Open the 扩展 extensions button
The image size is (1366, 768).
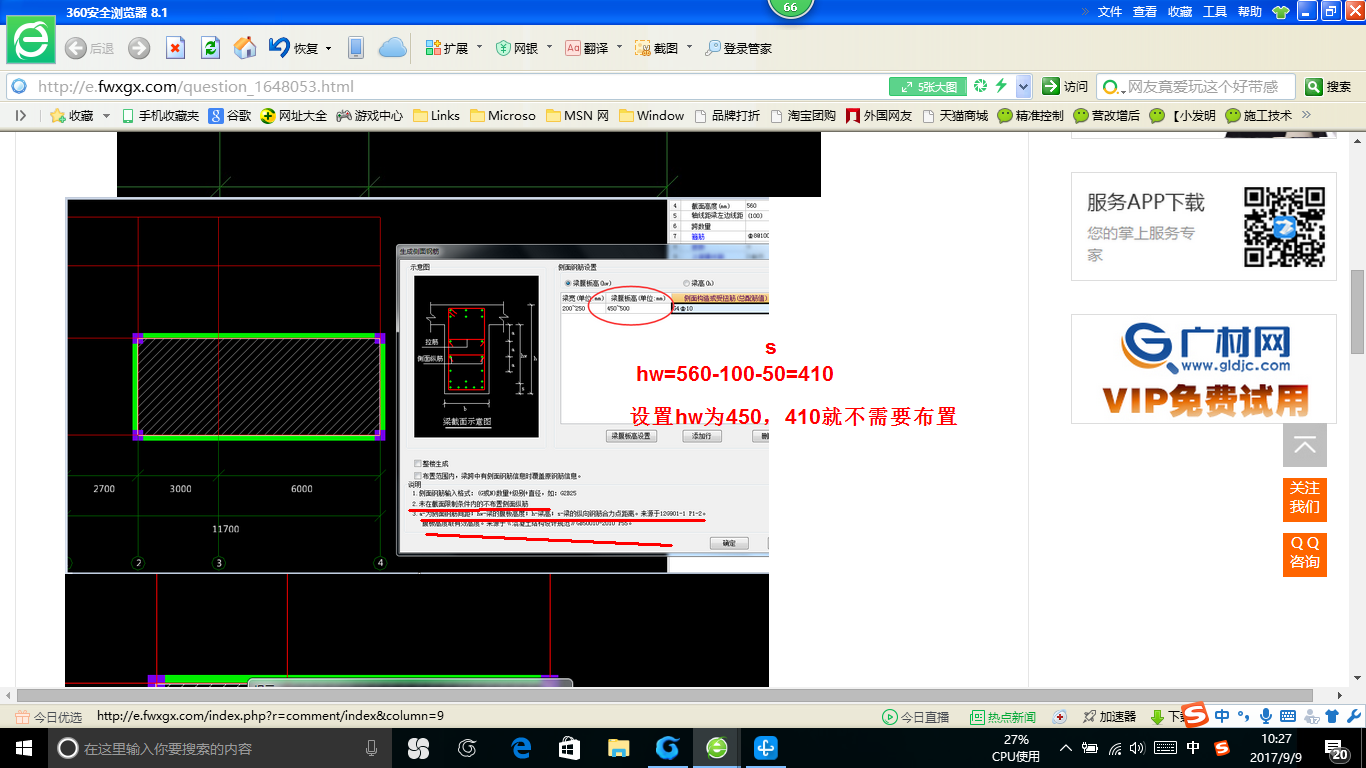point(447,48)
